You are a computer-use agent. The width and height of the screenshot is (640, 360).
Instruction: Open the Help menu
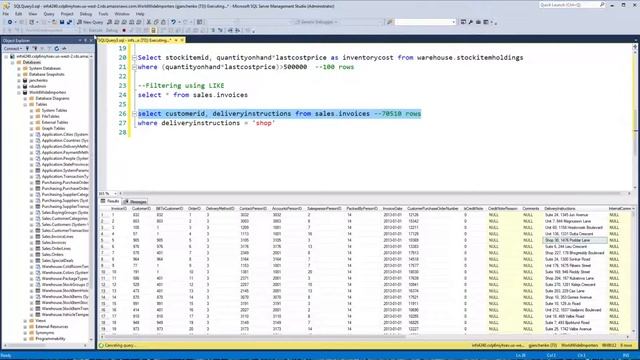[x=140, y=14]
